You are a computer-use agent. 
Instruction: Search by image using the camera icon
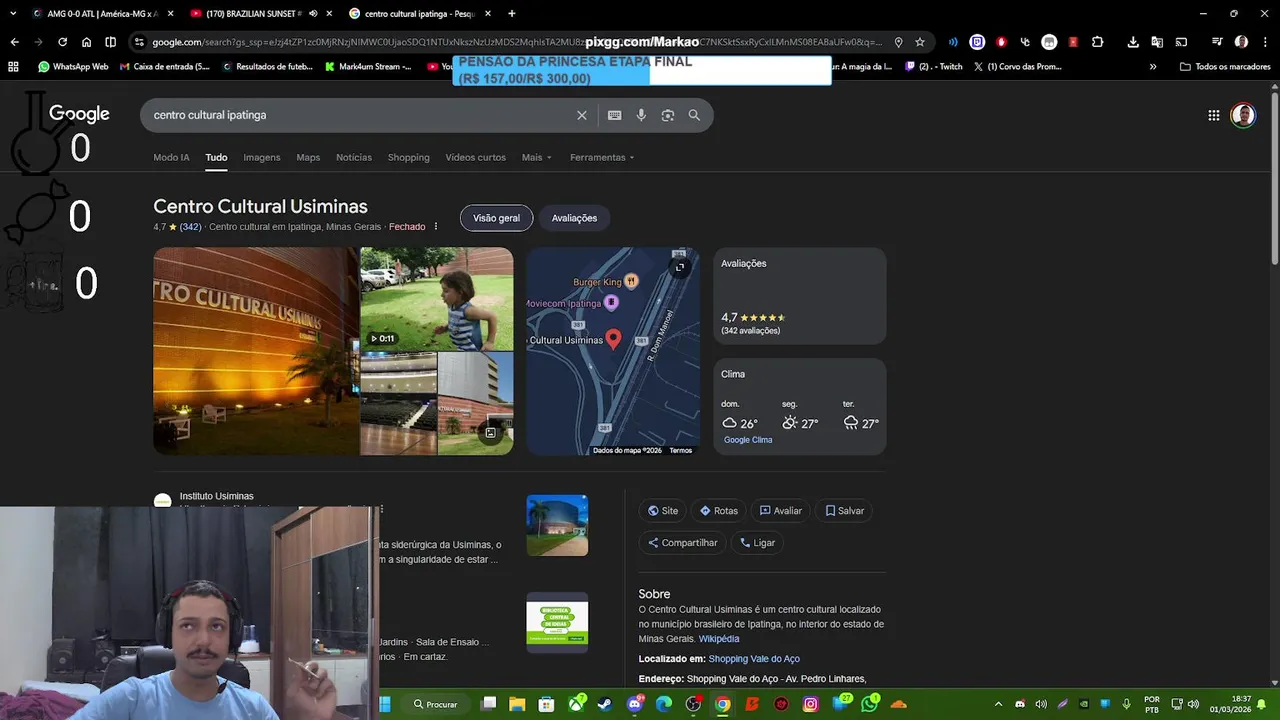point(667,115)
